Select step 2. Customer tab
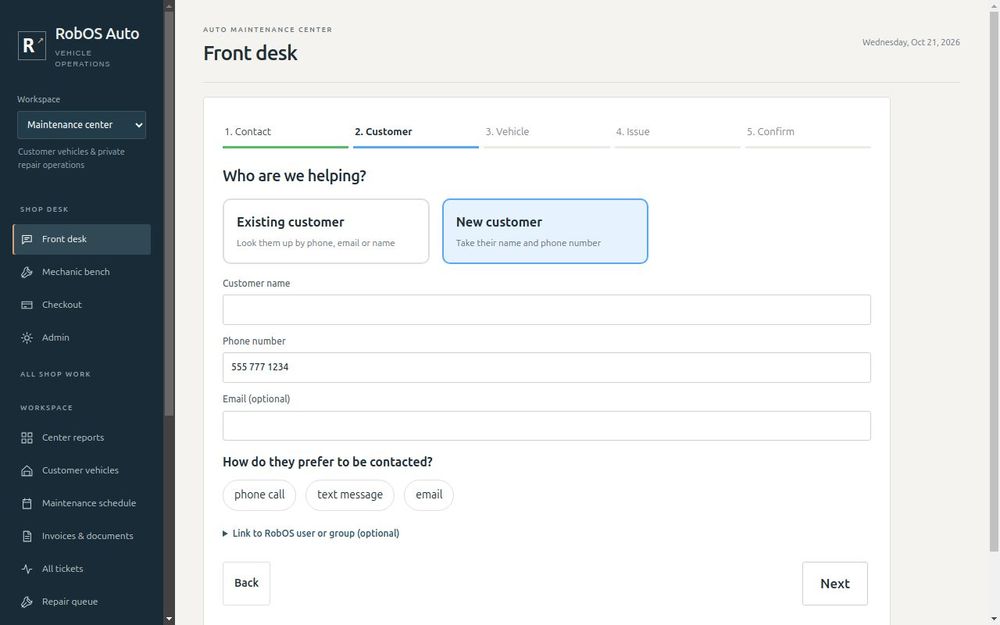This screenshot has height=625, width=1000. 416,134
